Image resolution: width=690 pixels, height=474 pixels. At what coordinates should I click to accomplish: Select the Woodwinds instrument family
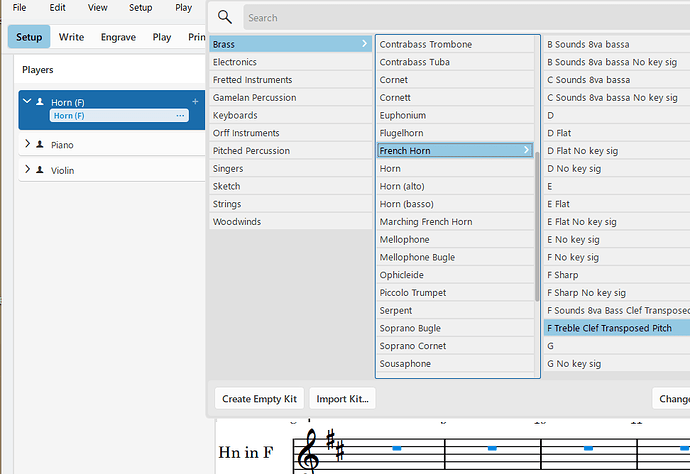(x=237, y=221)
